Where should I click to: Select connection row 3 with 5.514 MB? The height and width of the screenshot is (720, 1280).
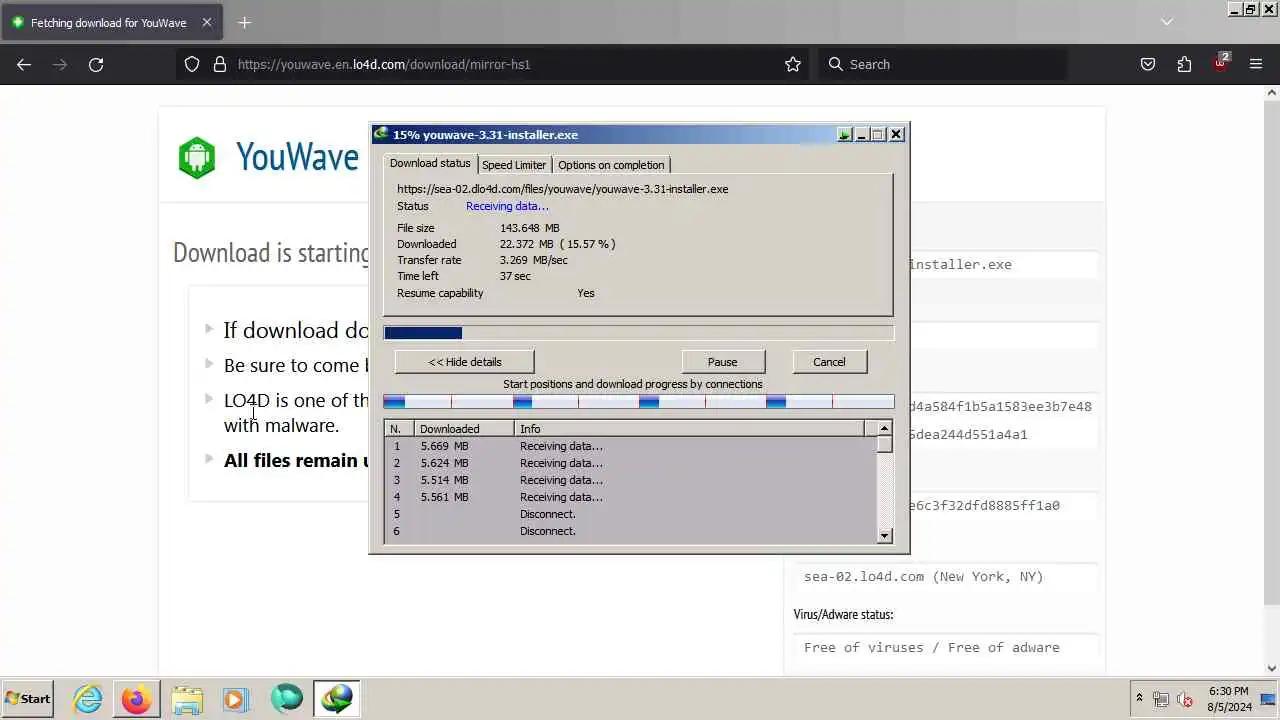[x=630, y=480]
